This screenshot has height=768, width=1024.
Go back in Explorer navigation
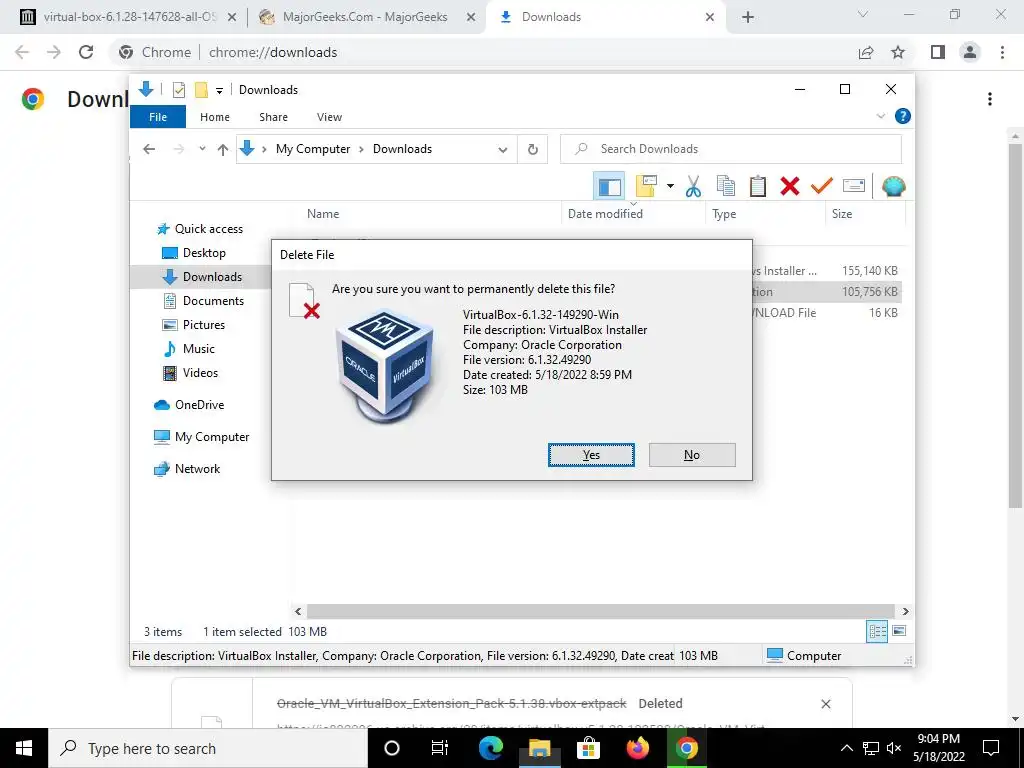coord(149,149)
